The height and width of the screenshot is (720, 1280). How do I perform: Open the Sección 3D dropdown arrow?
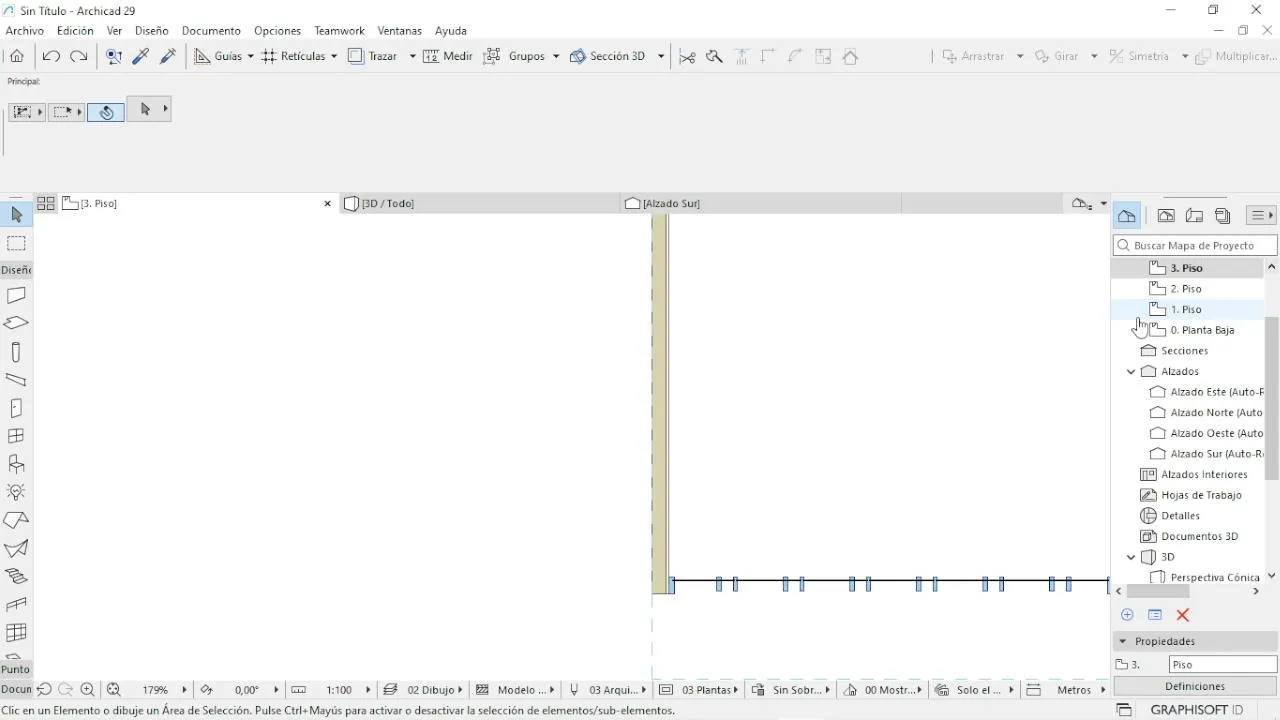pyautogui.click(x=661, y=57)
